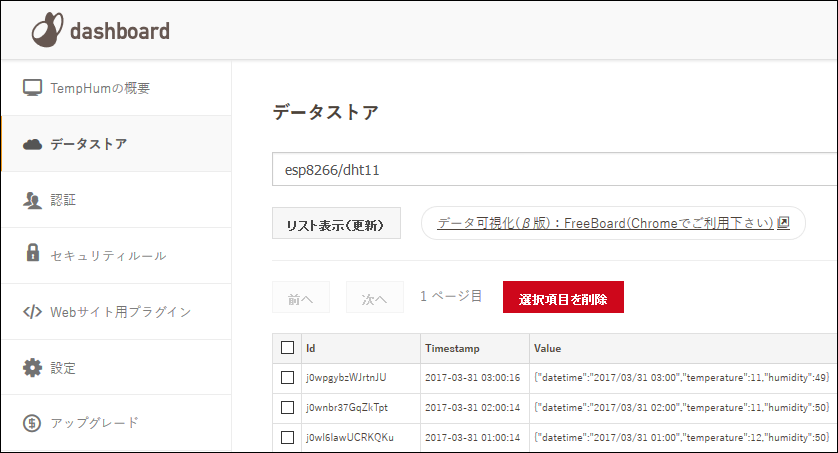
Task: Open the 認証 sidebar section
Action: 117,200
